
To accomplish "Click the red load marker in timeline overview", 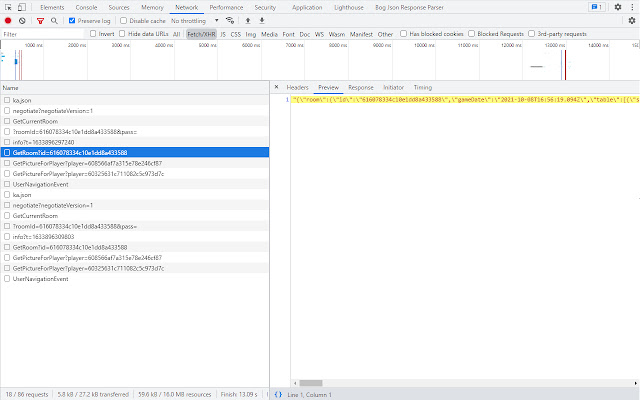I will tap(565, 64).
